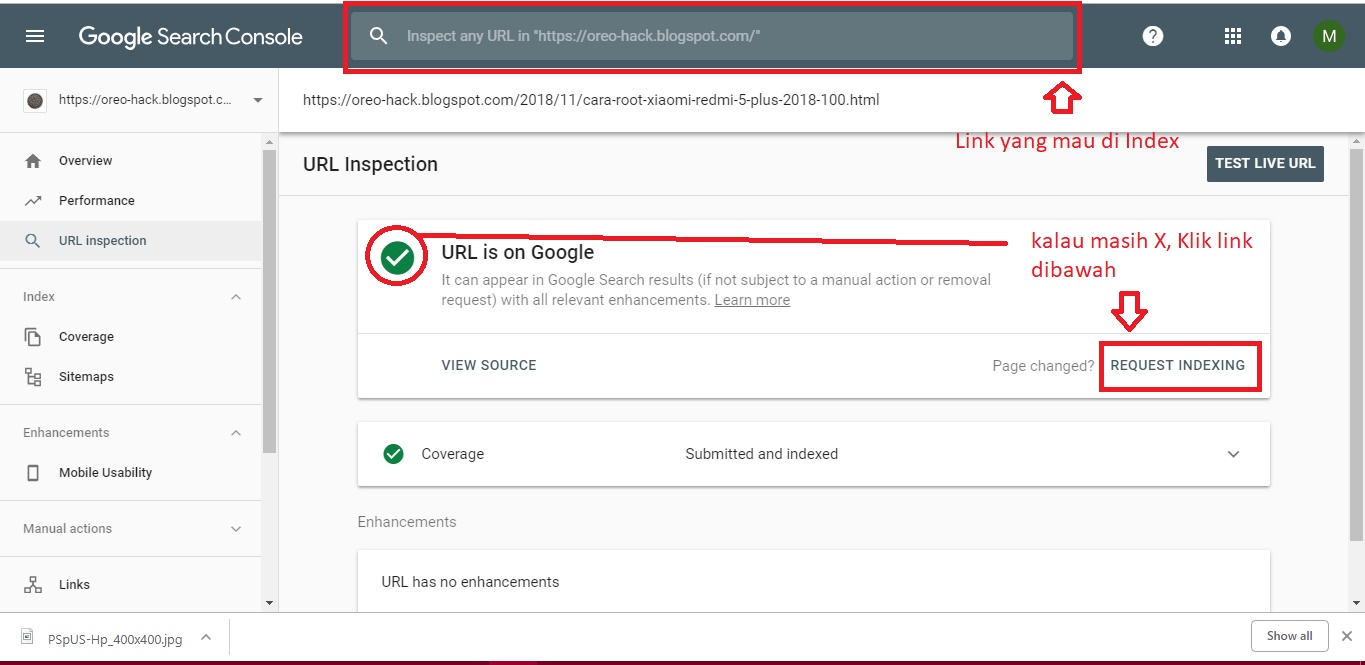Click the Coverage pages icon

click(33, 337)
